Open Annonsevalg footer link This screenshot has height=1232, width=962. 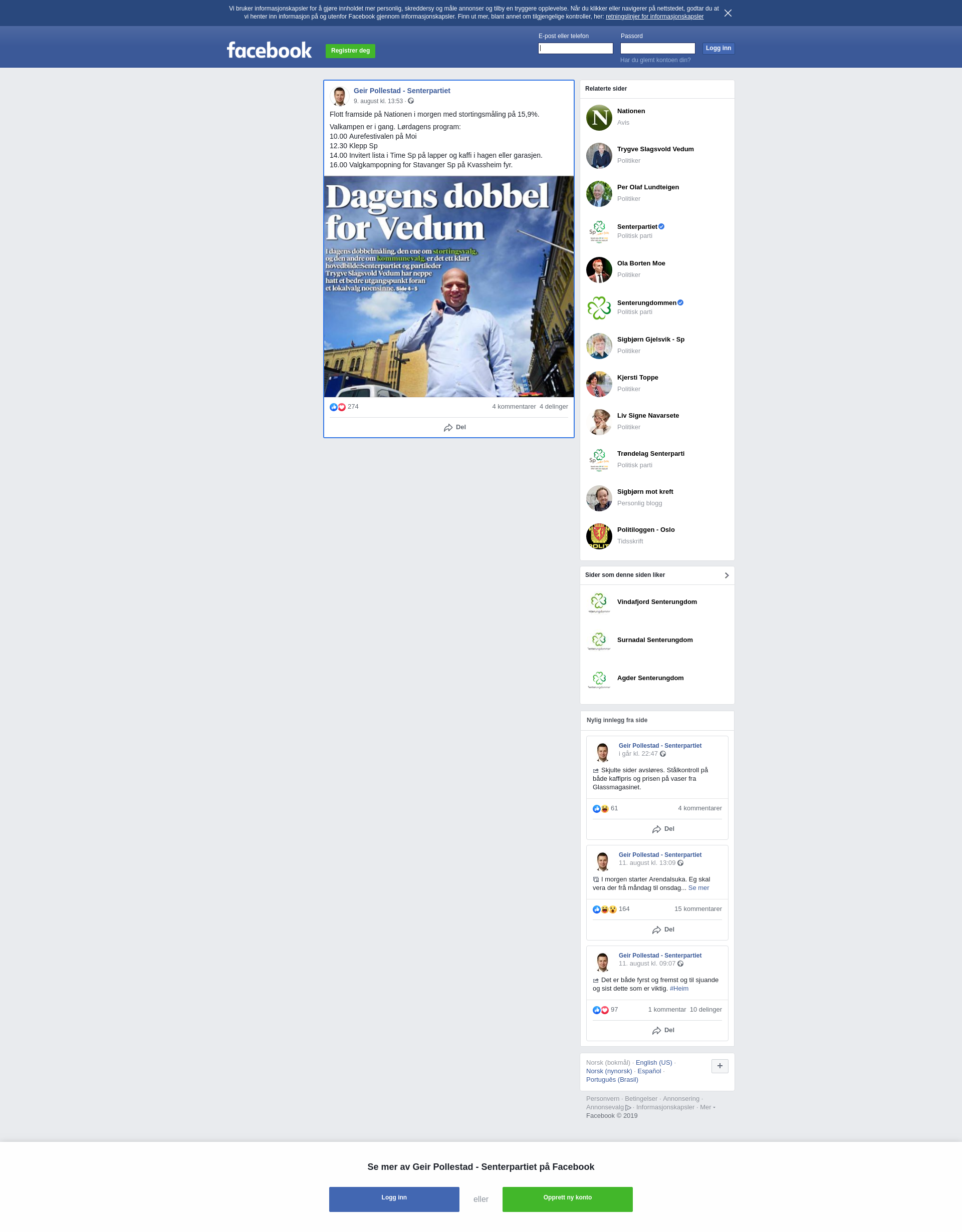[608, 1107]
